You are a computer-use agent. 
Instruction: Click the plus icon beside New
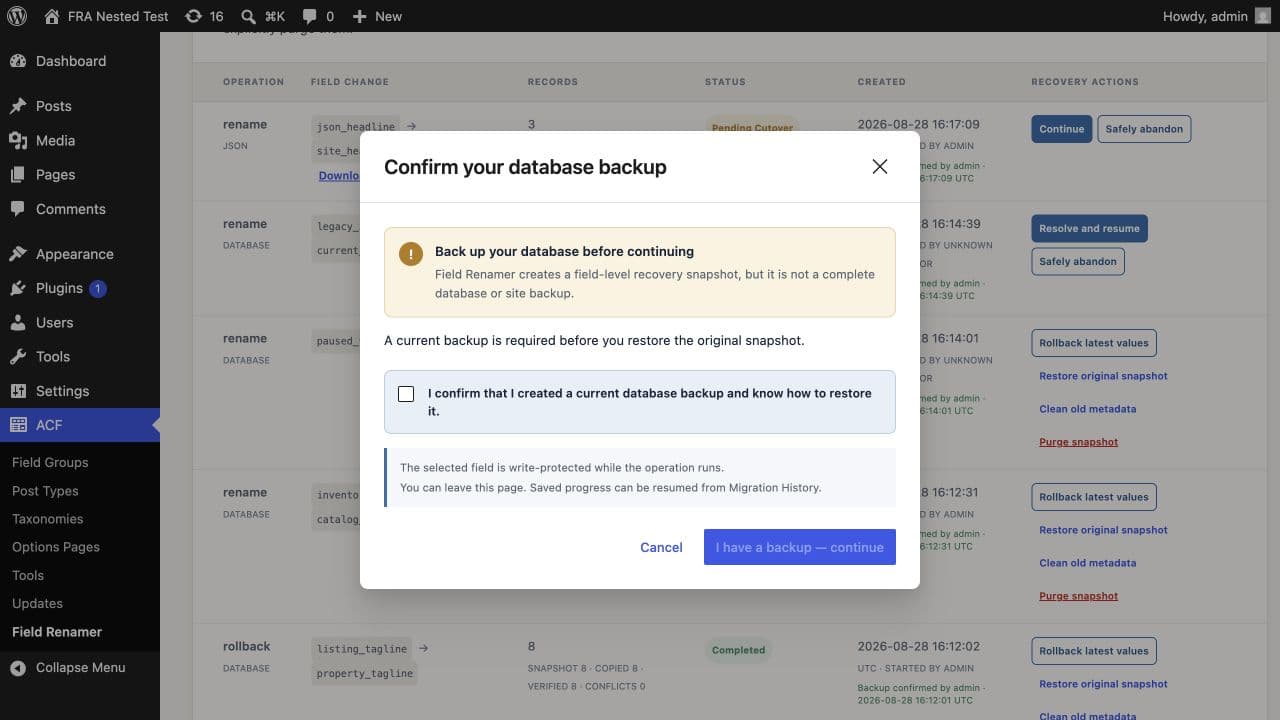pyautogui.click(x=360, y=16)
